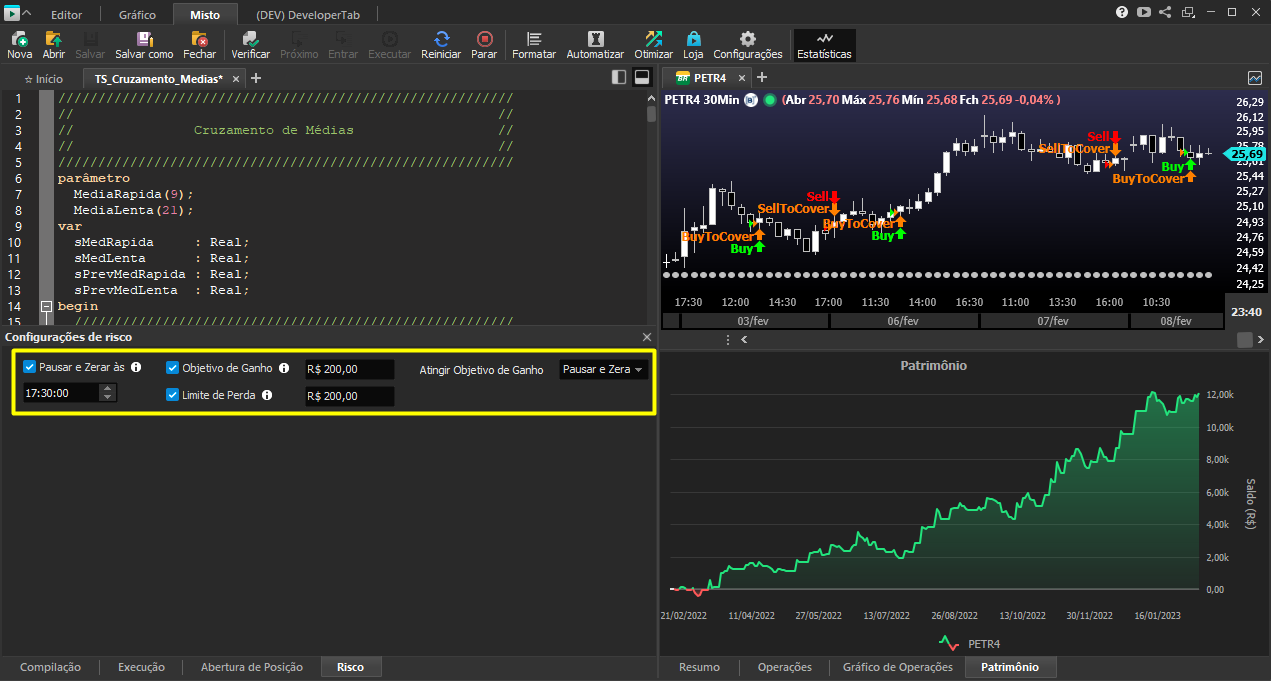Click info icon next to Limite de Perda
Screen dimensions: 1271x681
click(x=267, y=395)
